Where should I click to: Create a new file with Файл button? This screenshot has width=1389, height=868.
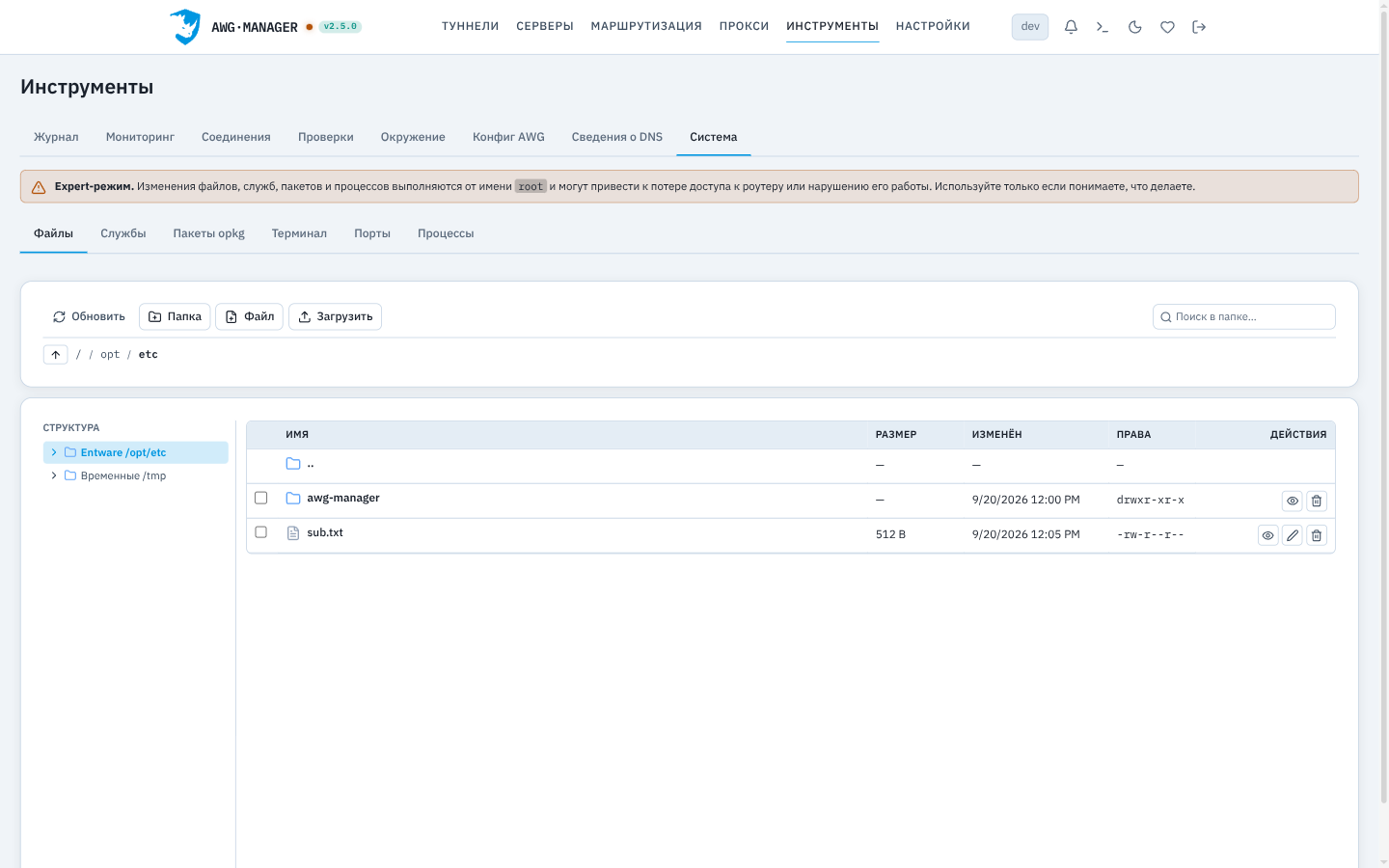pos(249,316)
